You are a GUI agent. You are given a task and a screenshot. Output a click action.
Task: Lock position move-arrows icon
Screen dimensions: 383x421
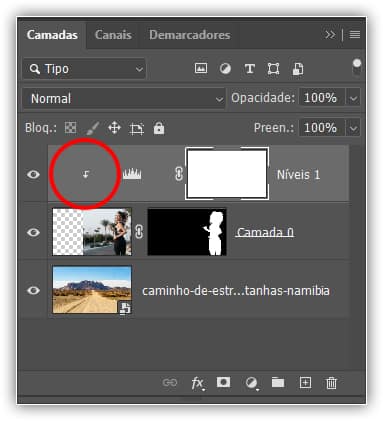click(114, 128)
